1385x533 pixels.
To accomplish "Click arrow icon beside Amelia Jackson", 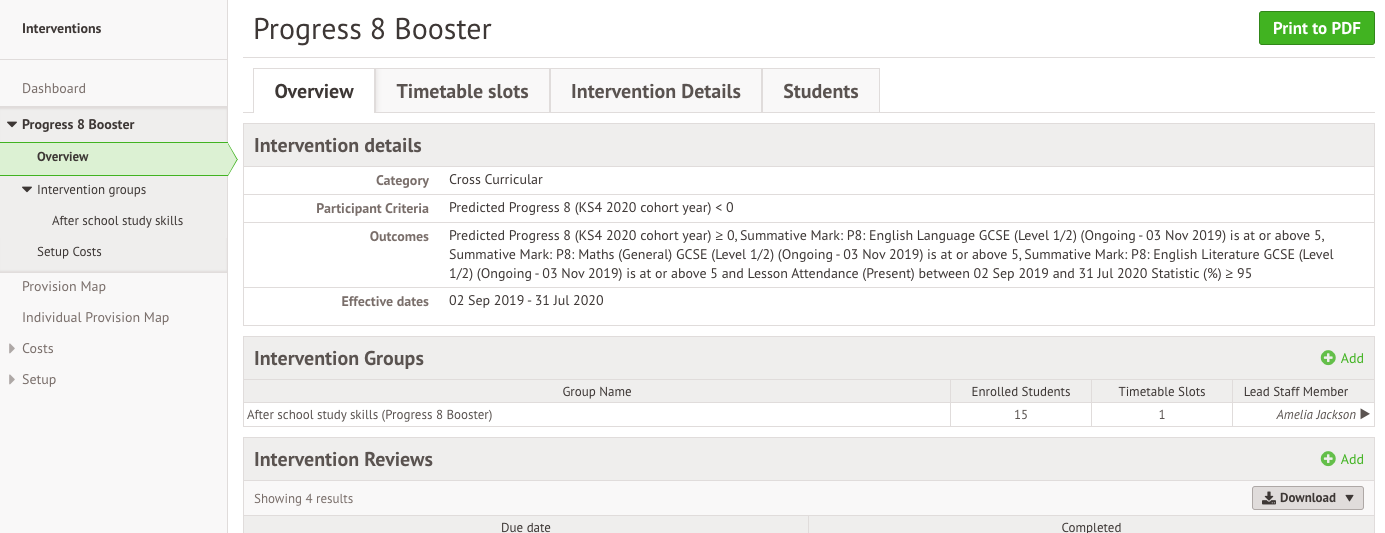I will click(x=1365, y=414).
